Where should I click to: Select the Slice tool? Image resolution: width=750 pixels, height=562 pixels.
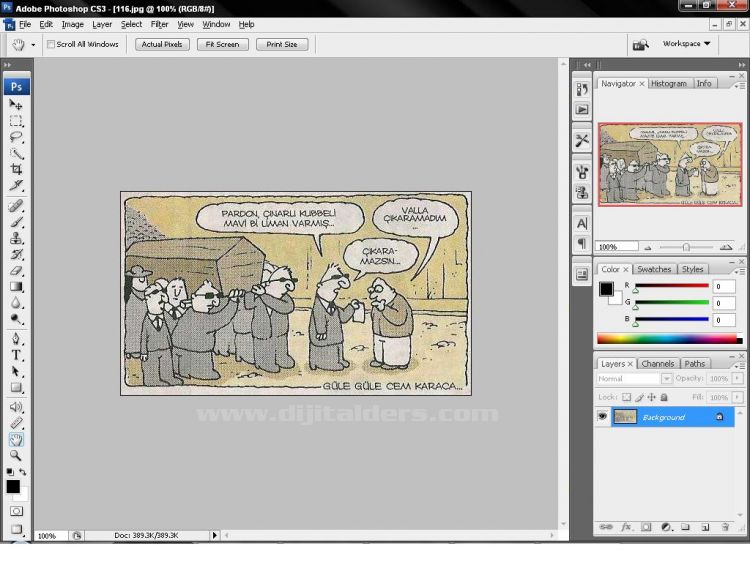[x=16, y=186]
